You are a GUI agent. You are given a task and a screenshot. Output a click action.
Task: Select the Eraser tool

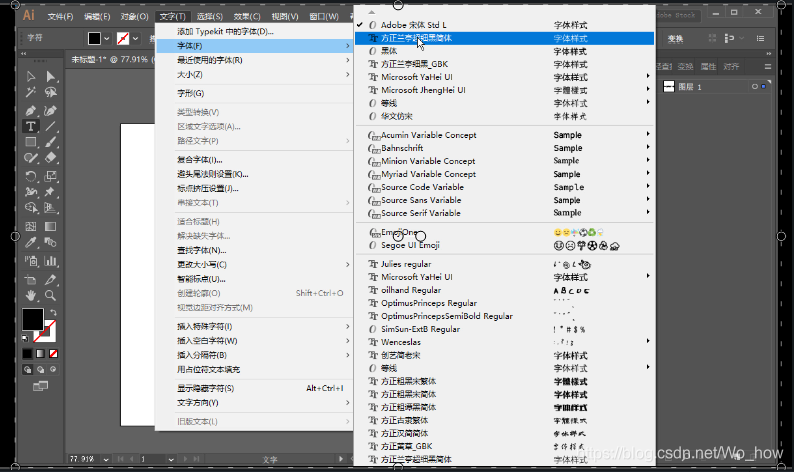tap(51, 158)
